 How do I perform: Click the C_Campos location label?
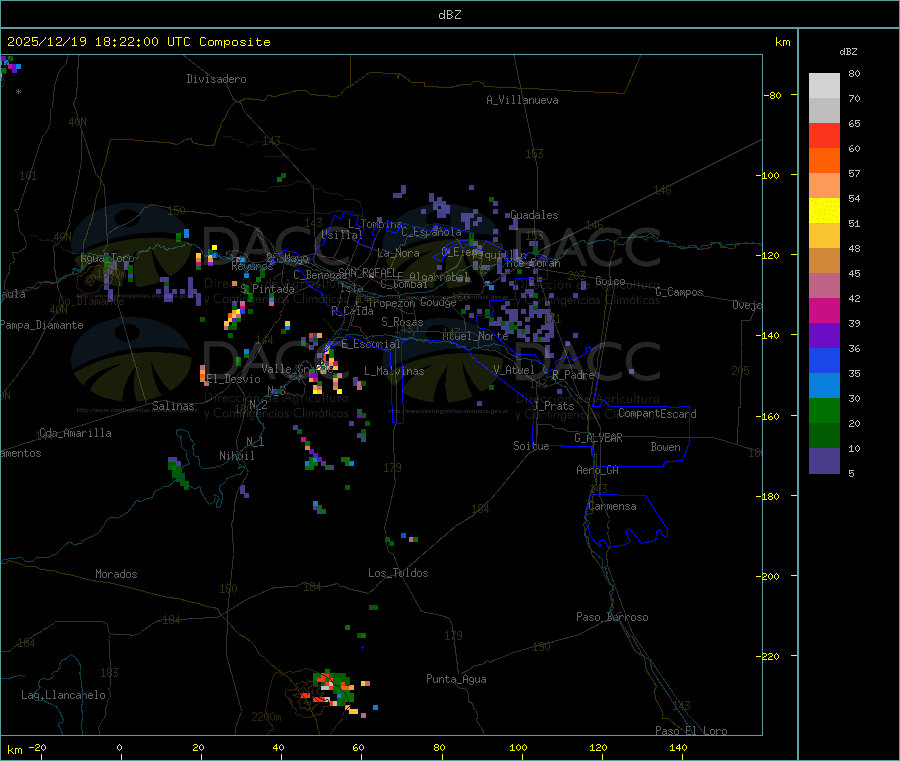(x=680, y=292)
